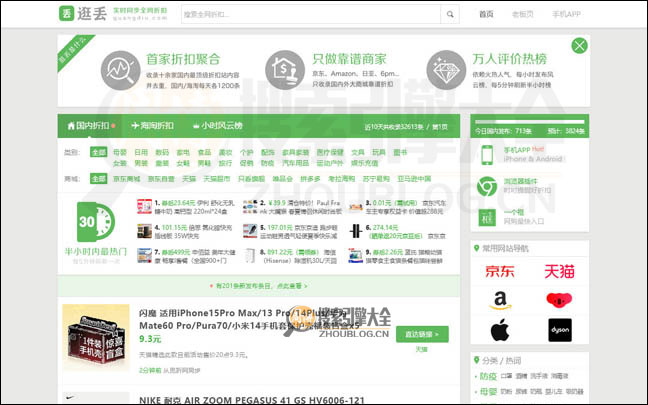Click the 浏览器插件 text link
The width and height of the screenshot is (648, 405).
[520, 181]
